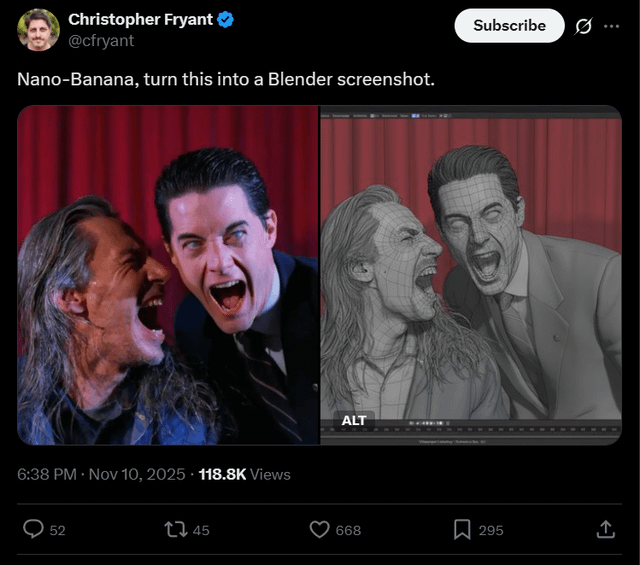This screenshot has height=565, width=640.
Task: Click the blue verified badge
Action: pos(226,20)
